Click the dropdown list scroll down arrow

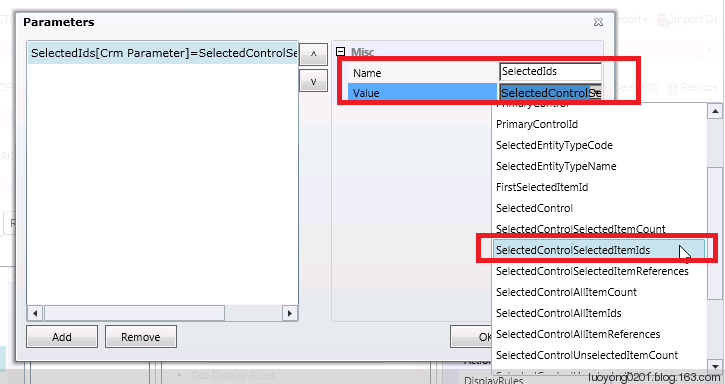[x=715, y=365]
